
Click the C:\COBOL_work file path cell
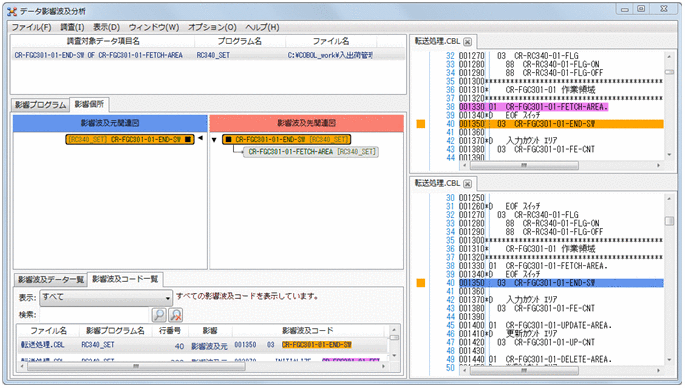pos(330,55)
